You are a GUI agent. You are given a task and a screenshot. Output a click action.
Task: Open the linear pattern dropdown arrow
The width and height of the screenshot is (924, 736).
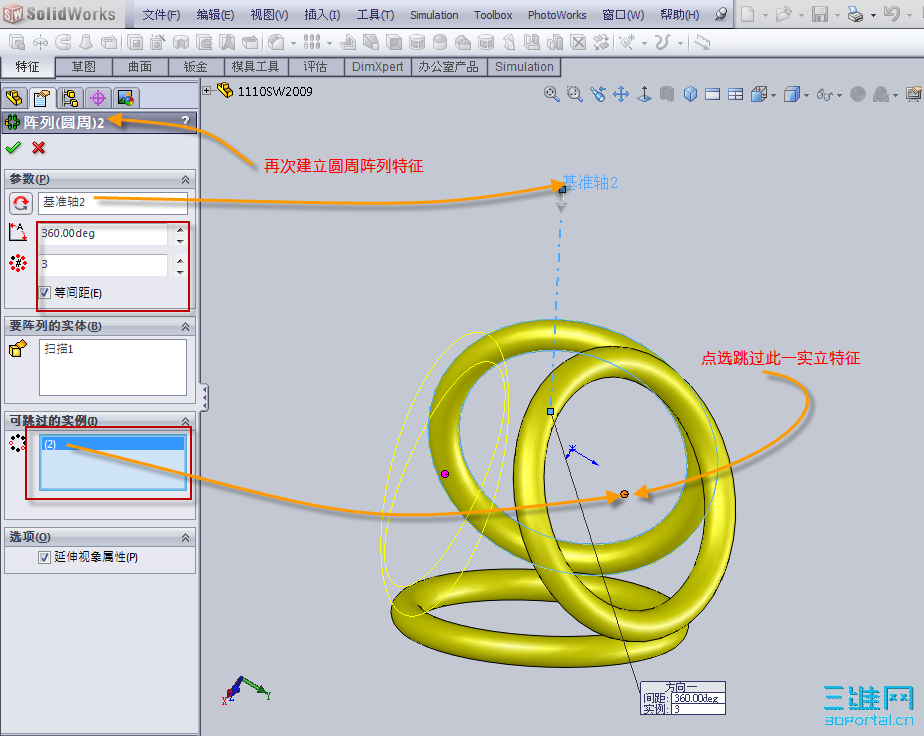point(329,43)
